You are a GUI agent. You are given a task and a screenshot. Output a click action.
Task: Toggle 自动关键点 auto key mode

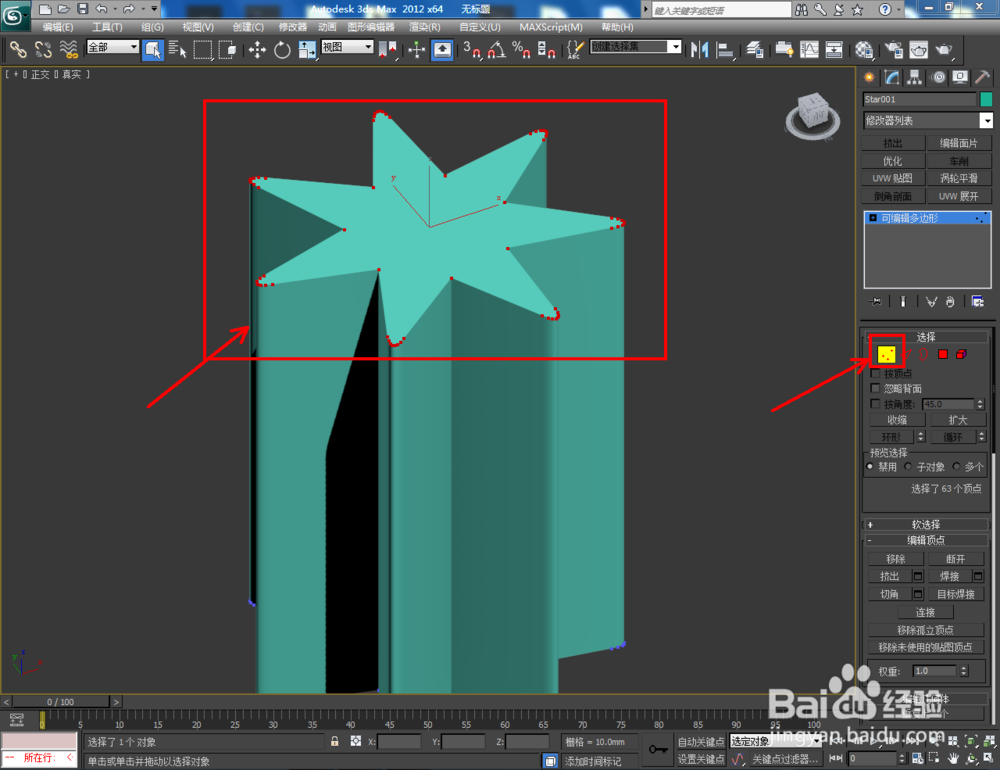(700, 741)
